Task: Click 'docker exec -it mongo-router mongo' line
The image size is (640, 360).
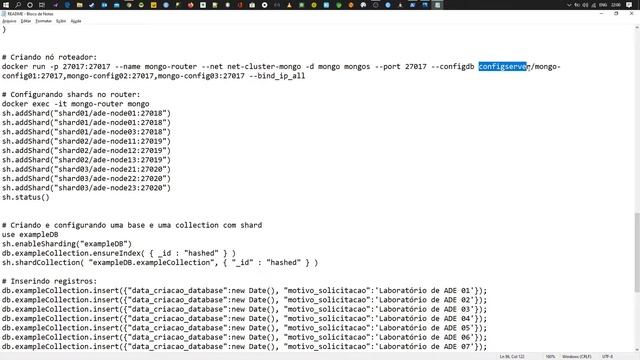Action: pyautogui.click(x=76, y=104)
